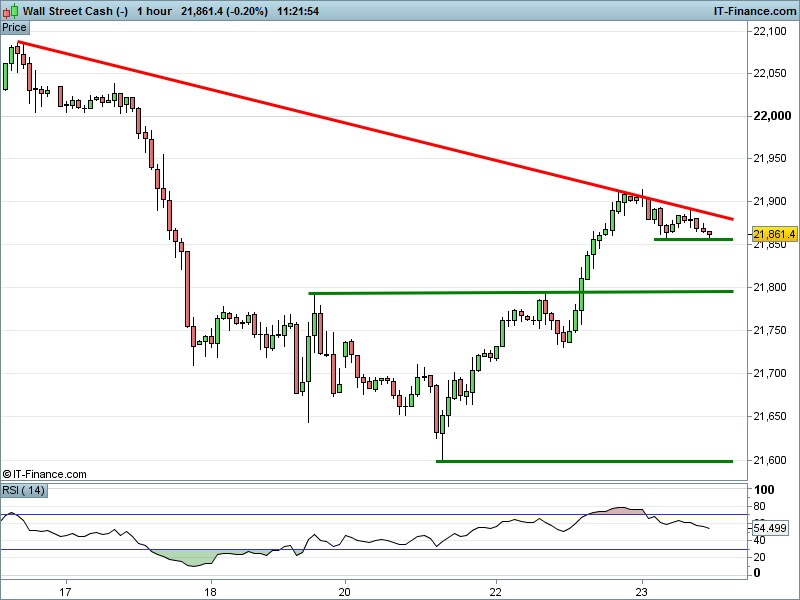Click the red overbought RSI shaded area

pos(620,511)
